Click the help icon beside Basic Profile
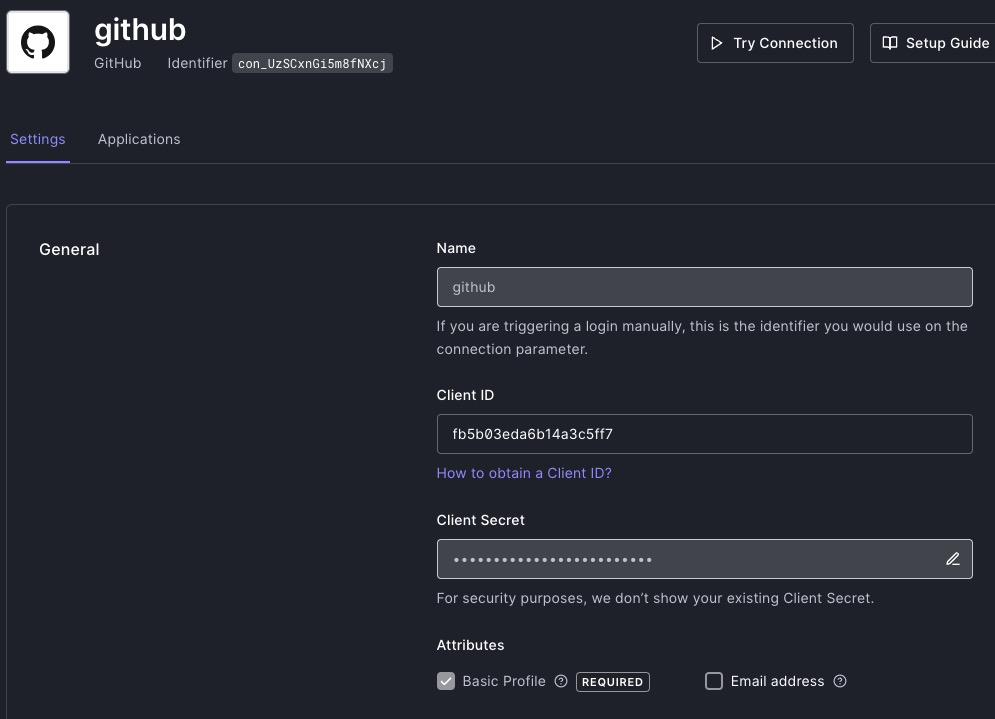Screen dimensions: 995x719 tap(561, 681)
